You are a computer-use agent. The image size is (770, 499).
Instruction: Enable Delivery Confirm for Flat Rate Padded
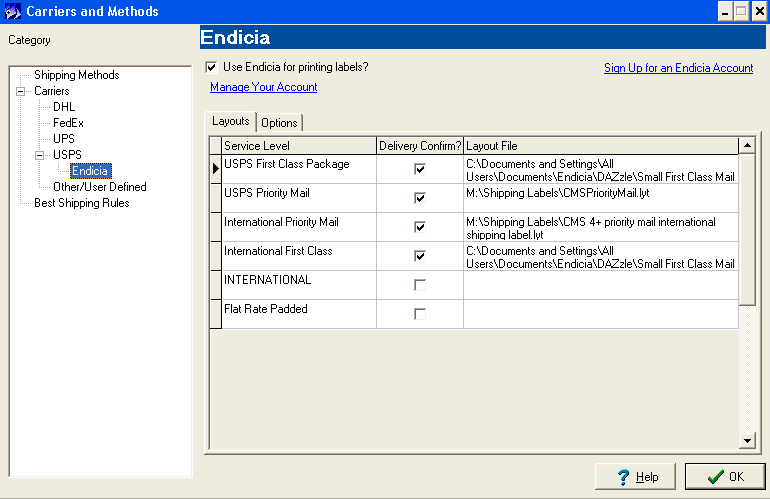pos(420,314)
